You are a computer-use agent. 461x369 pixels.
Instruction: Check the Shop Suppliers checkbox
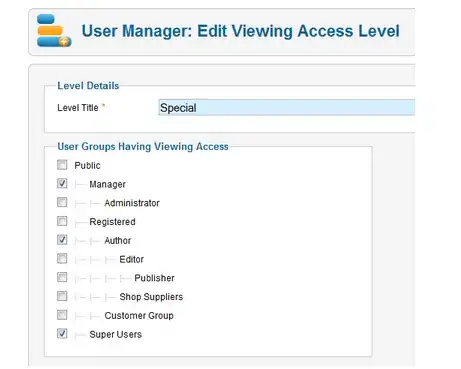[x=62, y=296]
